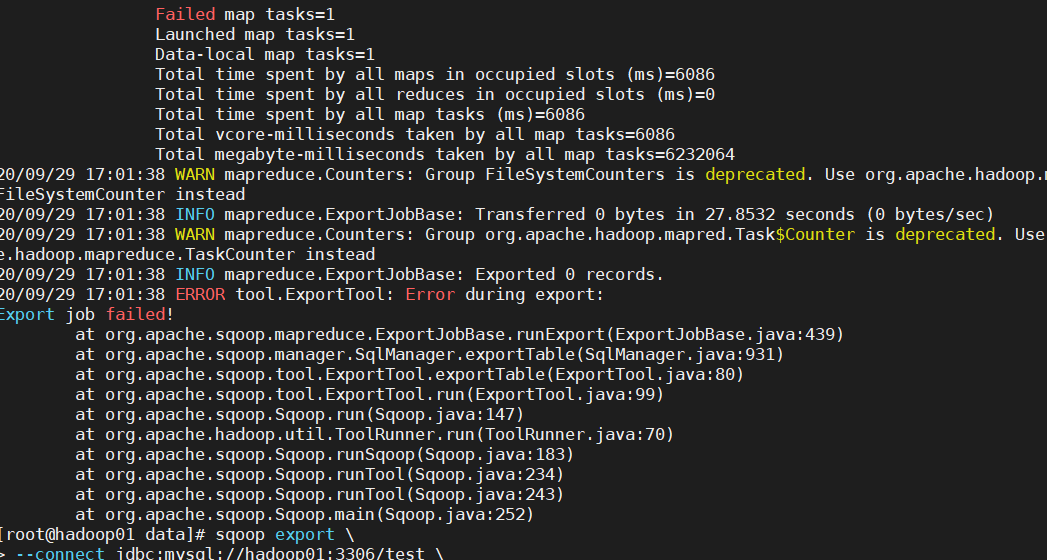Click 'FileSystemCounter instead' wrapped line
The height and width of the screenshot is (560, 1047).
point(123,194)
